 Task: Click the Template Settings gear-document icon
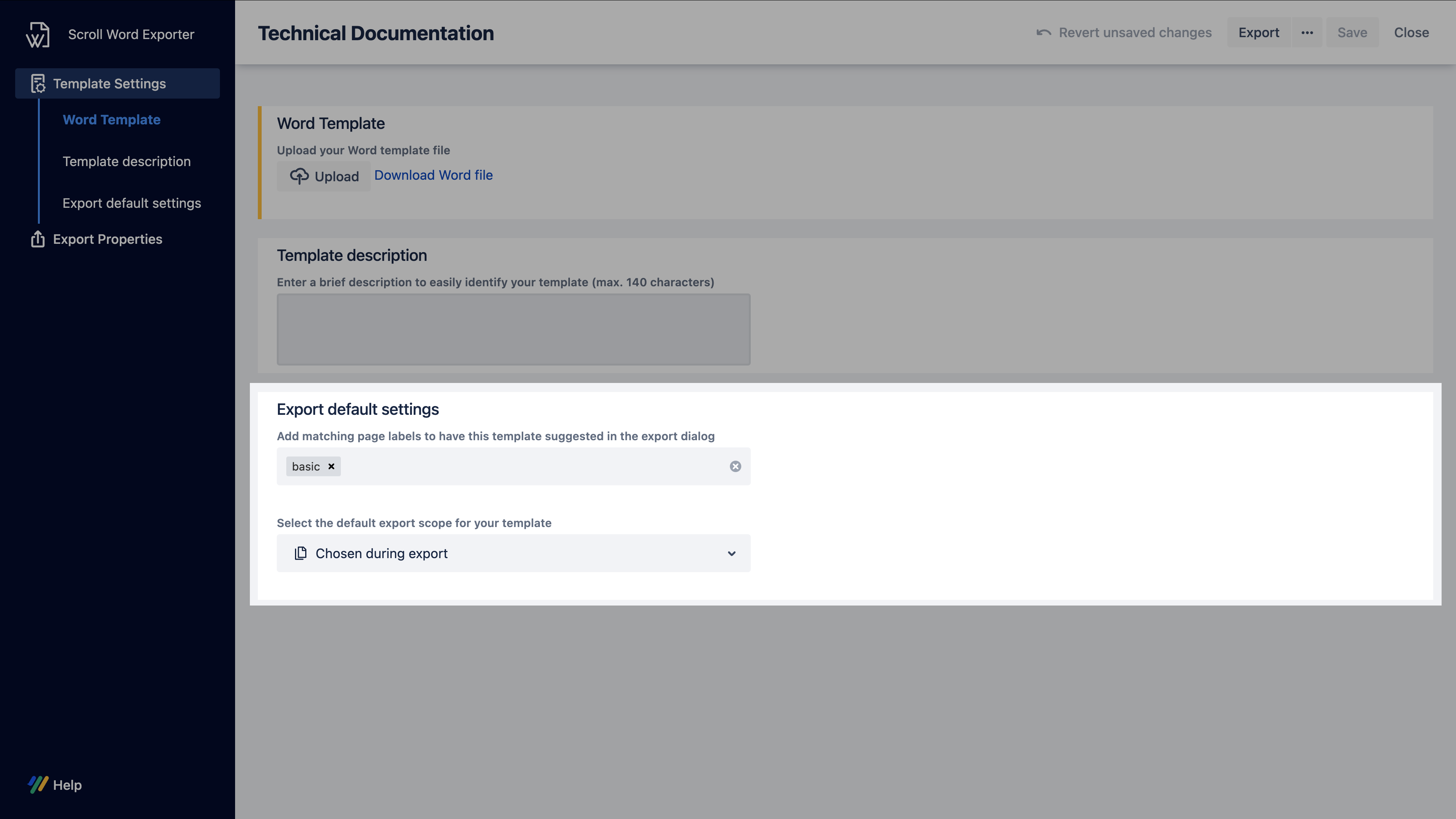[x=37, y=83]
